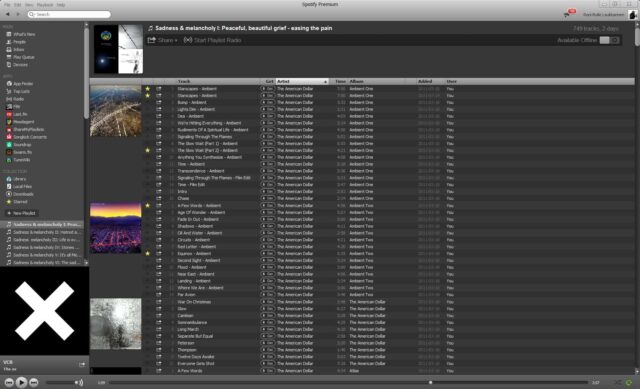640x389 pixels.
Task: Click the volume slider in player bar
Action: [60, 382]
